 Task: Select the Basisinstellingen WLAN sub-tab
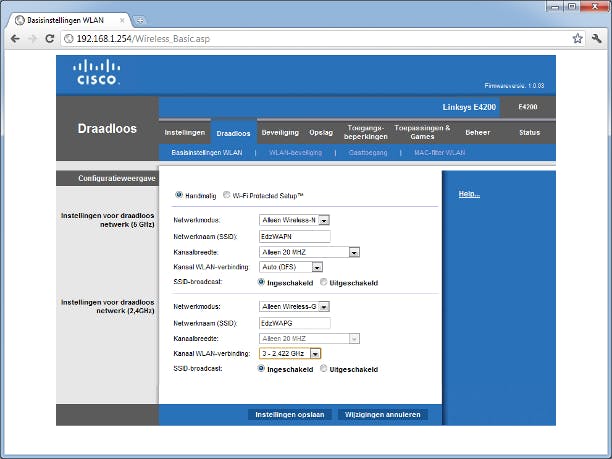[x=207, y=153]
